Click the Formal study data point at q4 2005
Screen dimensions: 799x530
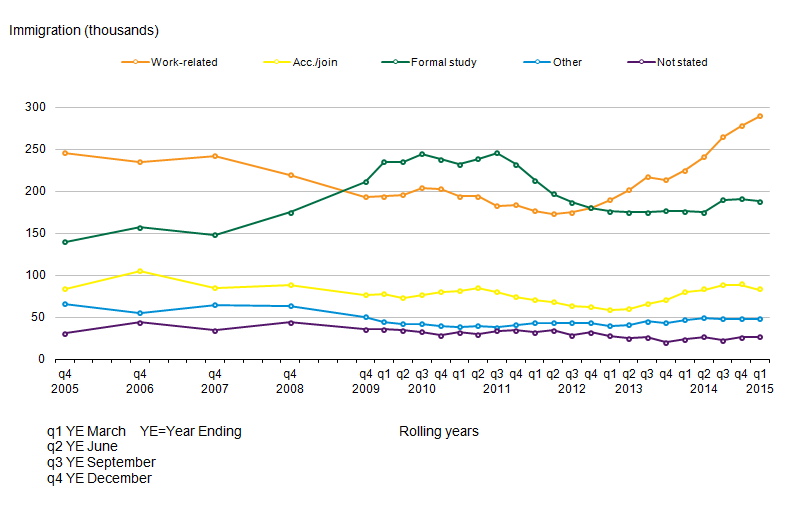pos(65,242)
